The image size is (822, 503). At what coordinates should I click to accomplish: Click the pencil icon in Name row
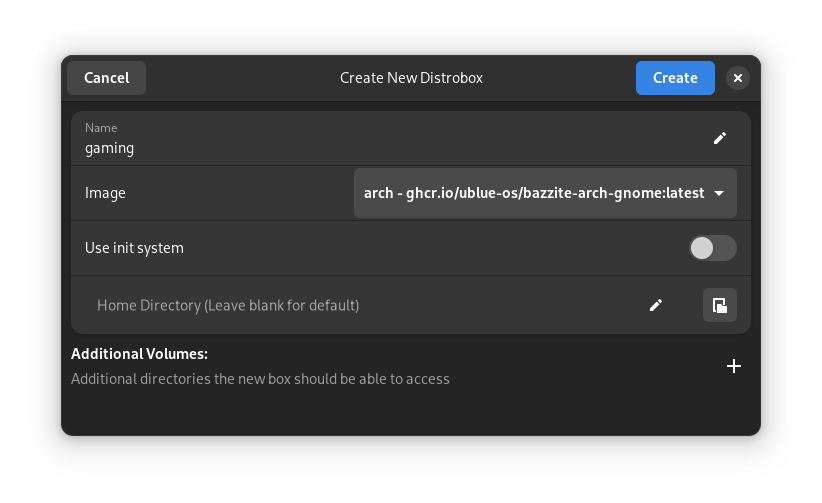point(720,138)
